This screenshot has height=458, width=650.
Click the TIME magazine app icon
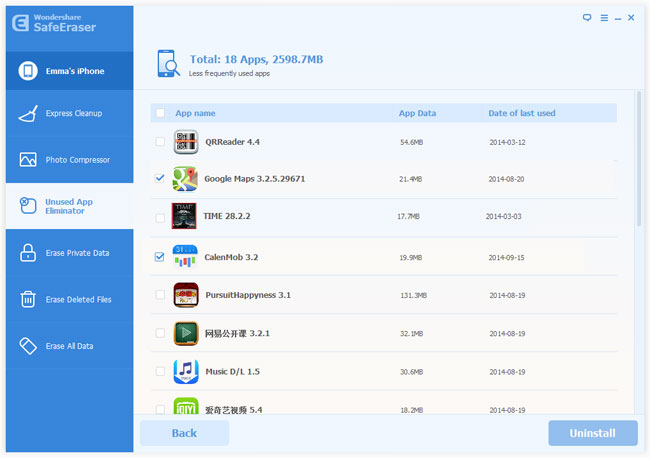pos(184,216)
